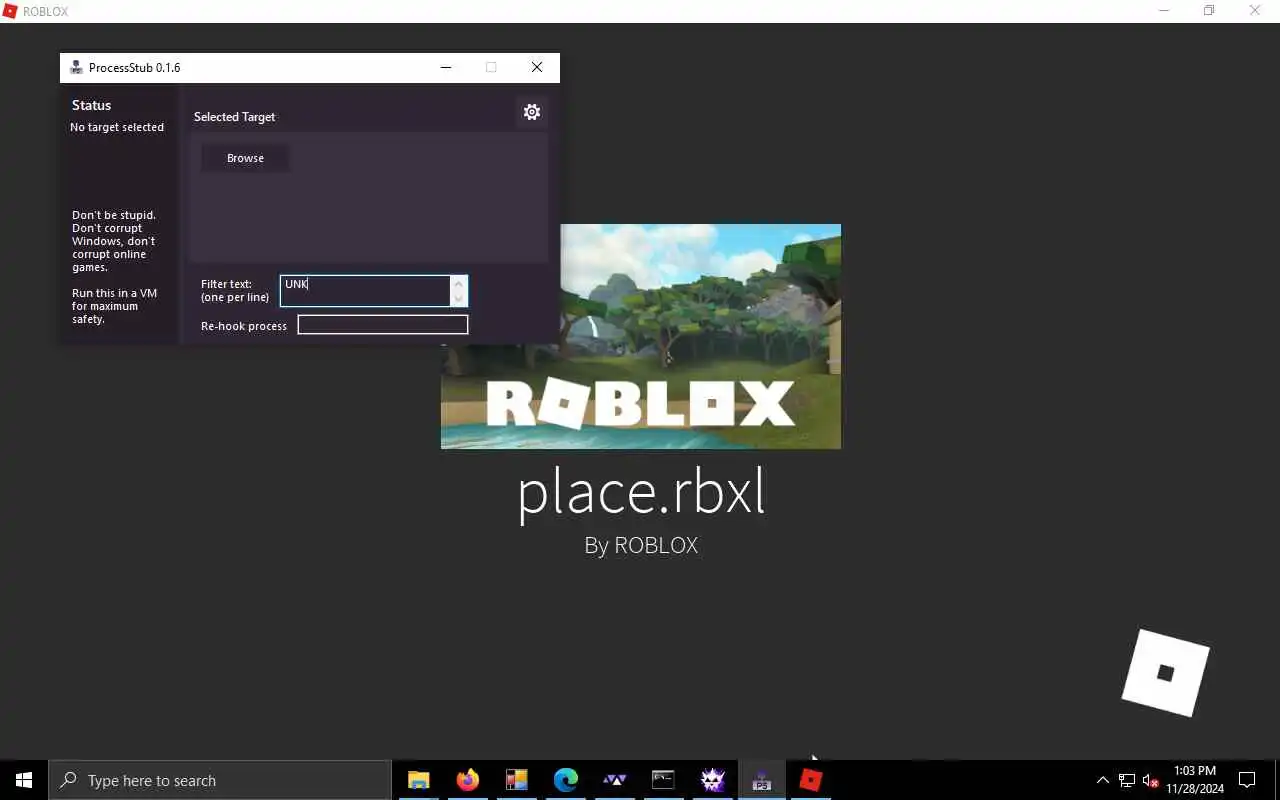The image size is (1280, 800).
Task: Open the Windows Start menu
Action: click(24, 780)
